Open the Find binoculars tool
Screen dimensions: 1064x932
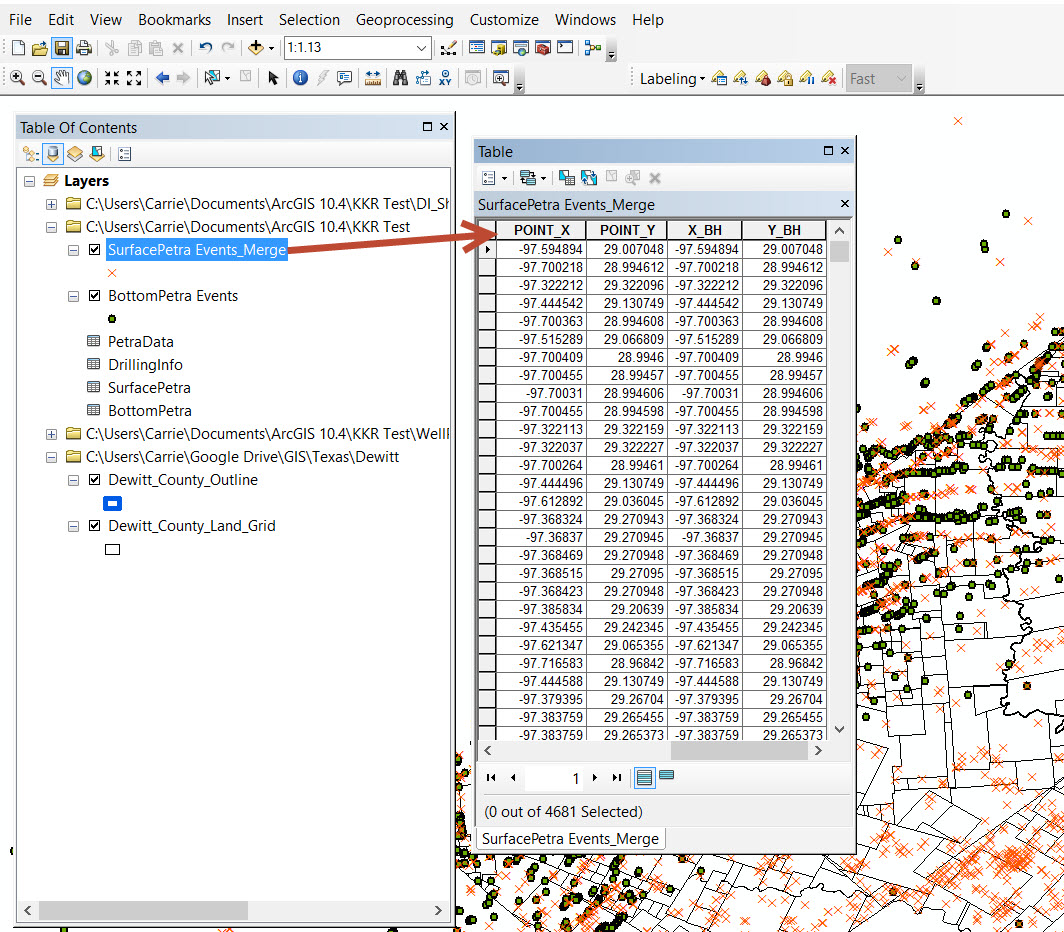point(400,78)
